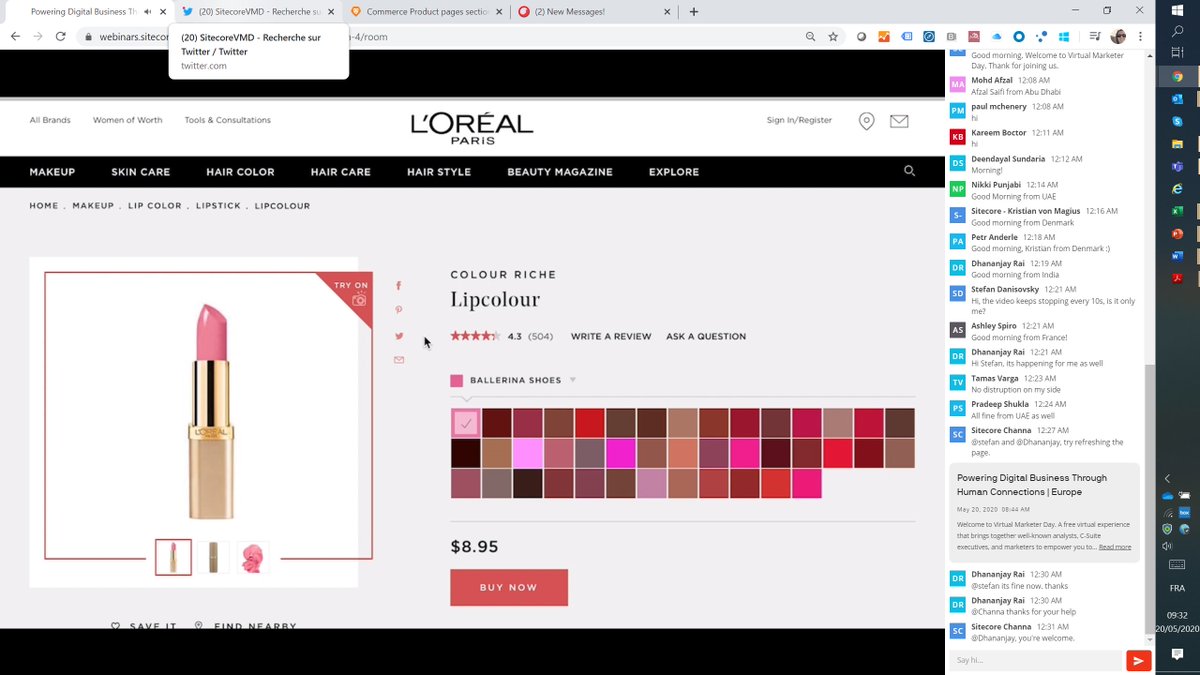Open Tools & Consultations link
Viewport: 1200px width, 675px height.
pos(227,120)
